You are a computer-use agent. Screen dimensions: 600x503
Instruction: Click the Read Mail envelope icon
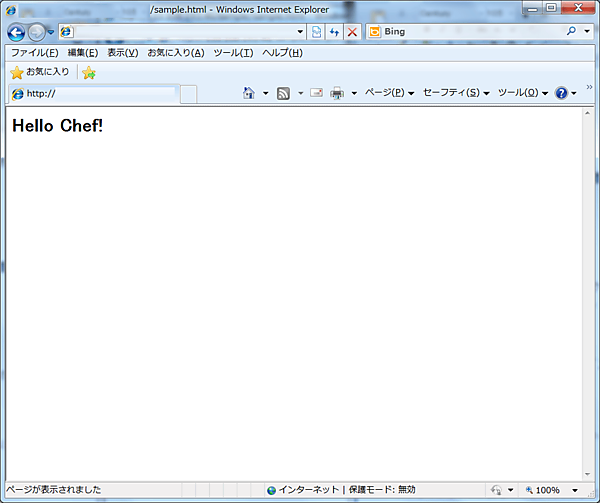point(316,93)
